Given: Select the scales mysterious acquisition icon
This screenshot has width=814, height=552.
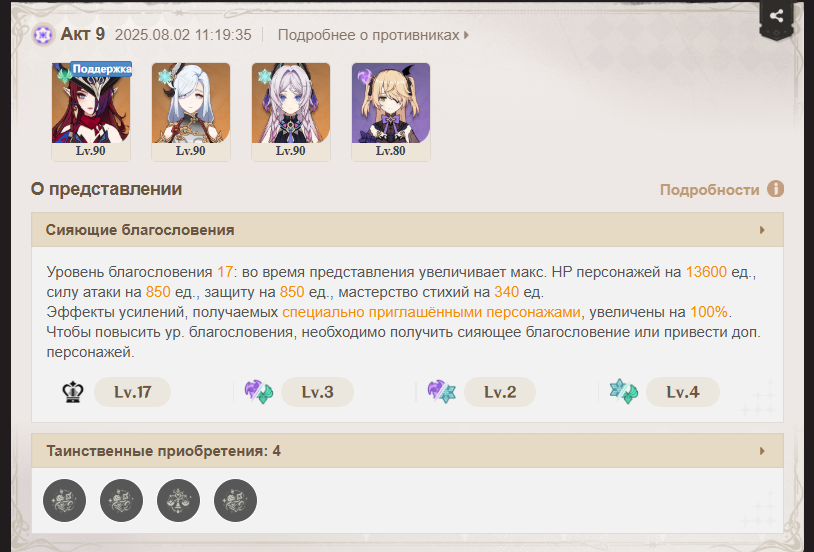Looking at the screenshot, I should pyautogui.click(x=178, y=500).
